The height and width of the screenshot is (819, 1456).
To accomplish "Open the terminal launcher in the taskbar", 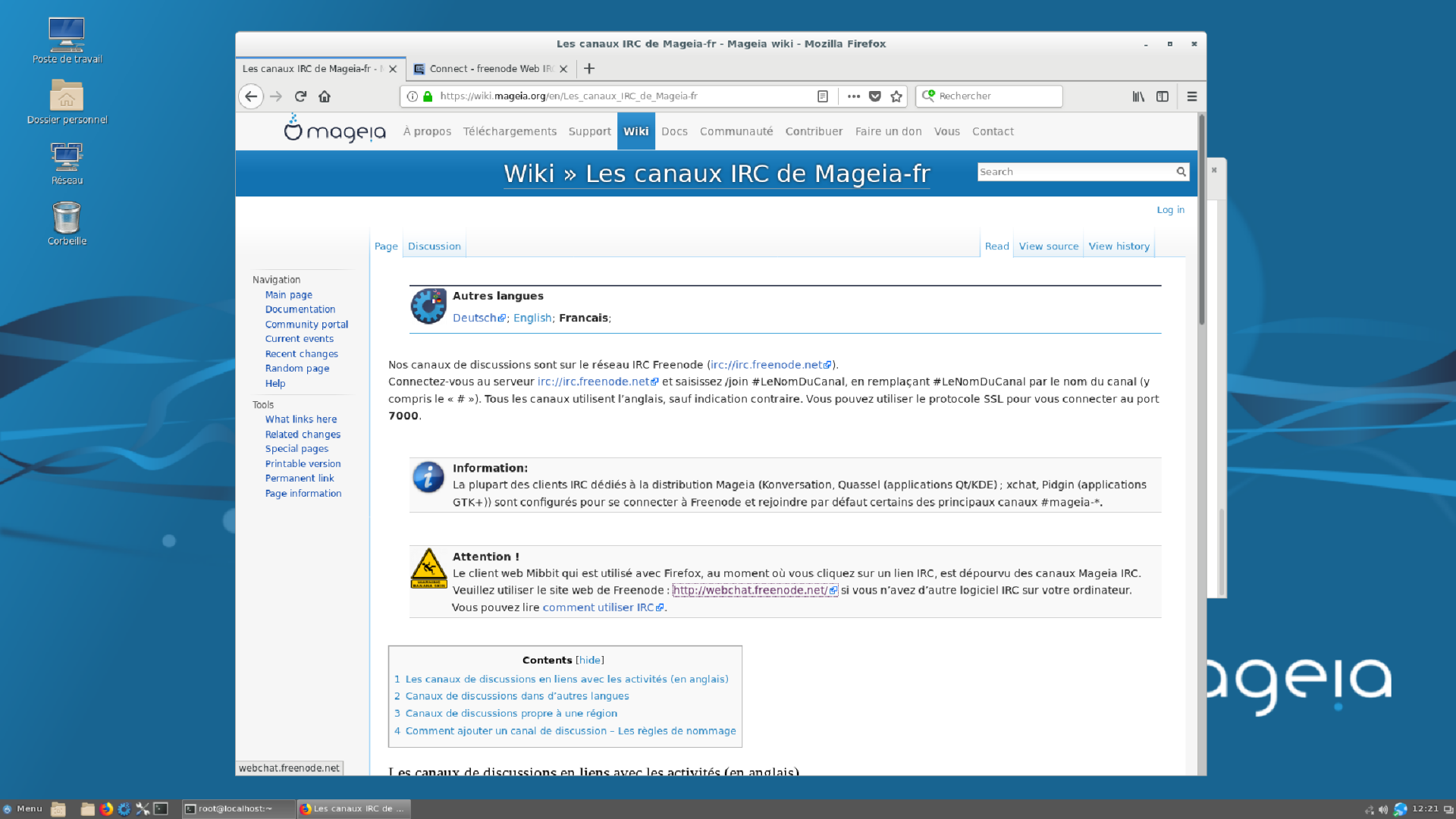I will [x=161, y=809].
